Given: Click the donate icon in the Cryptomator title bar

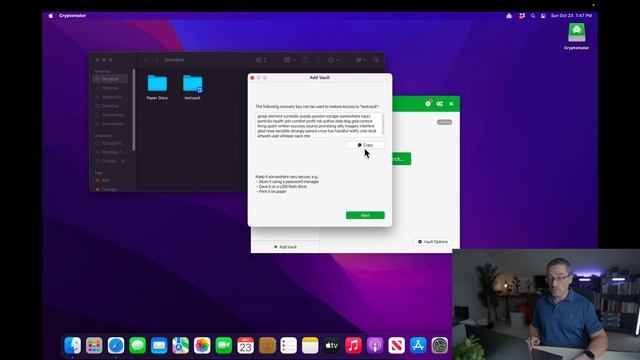Looking at the screenshot, I should [428, 104].
